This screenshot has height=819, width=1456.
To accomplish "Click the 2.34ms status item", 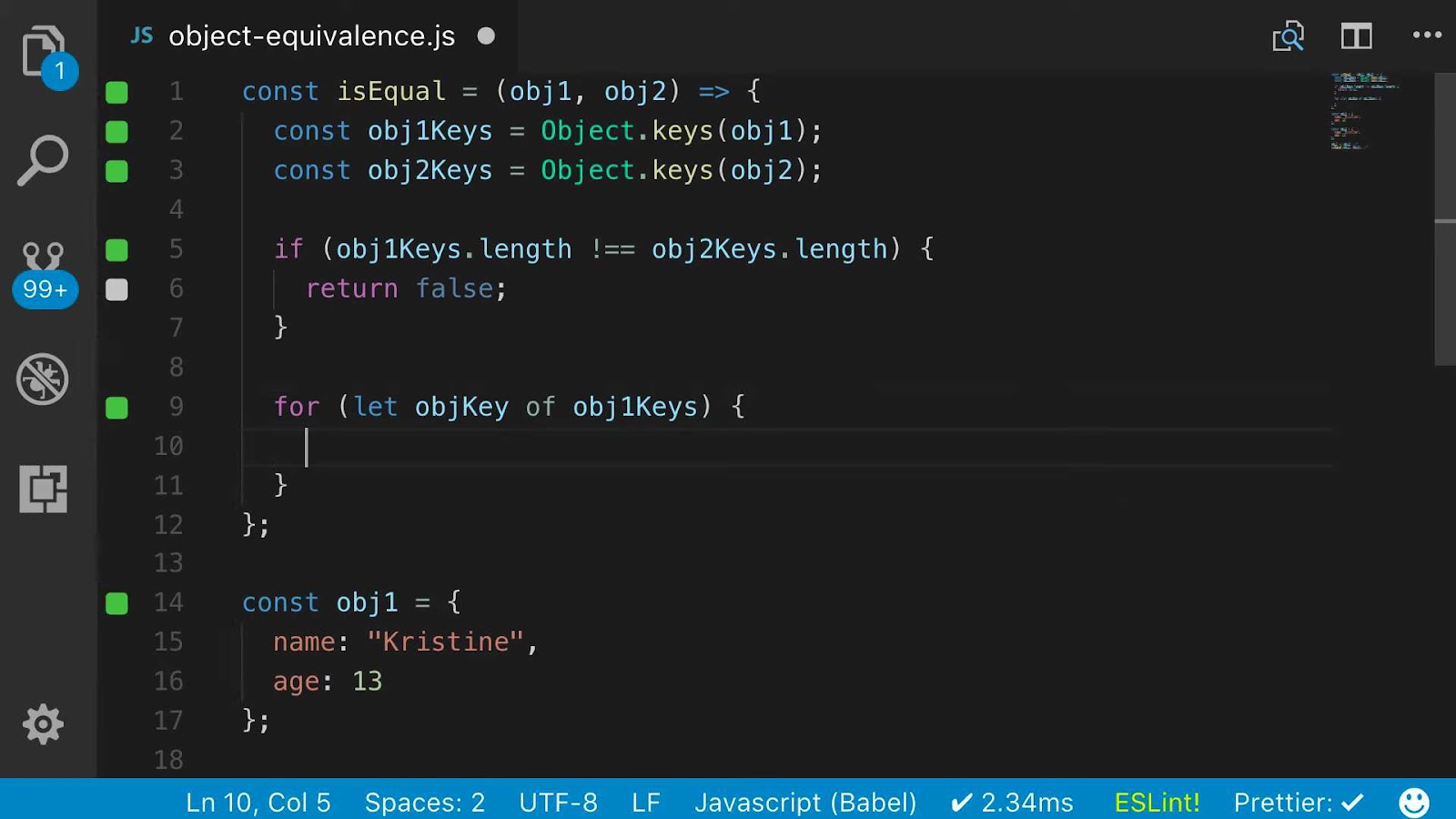I will [x=1012, y=803].
